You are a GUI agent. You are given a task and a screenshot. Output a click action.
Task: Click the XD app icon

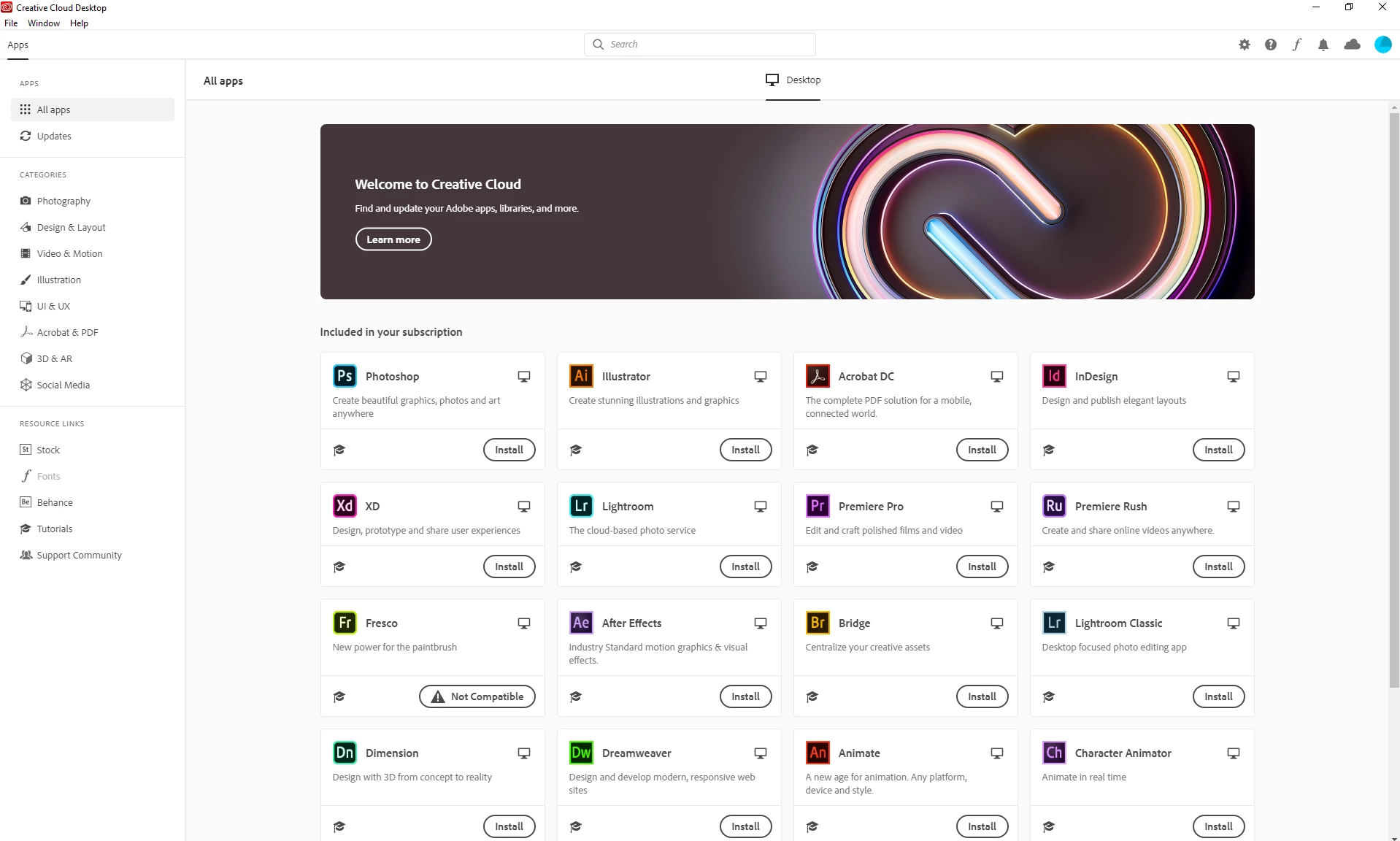[345, 506]
